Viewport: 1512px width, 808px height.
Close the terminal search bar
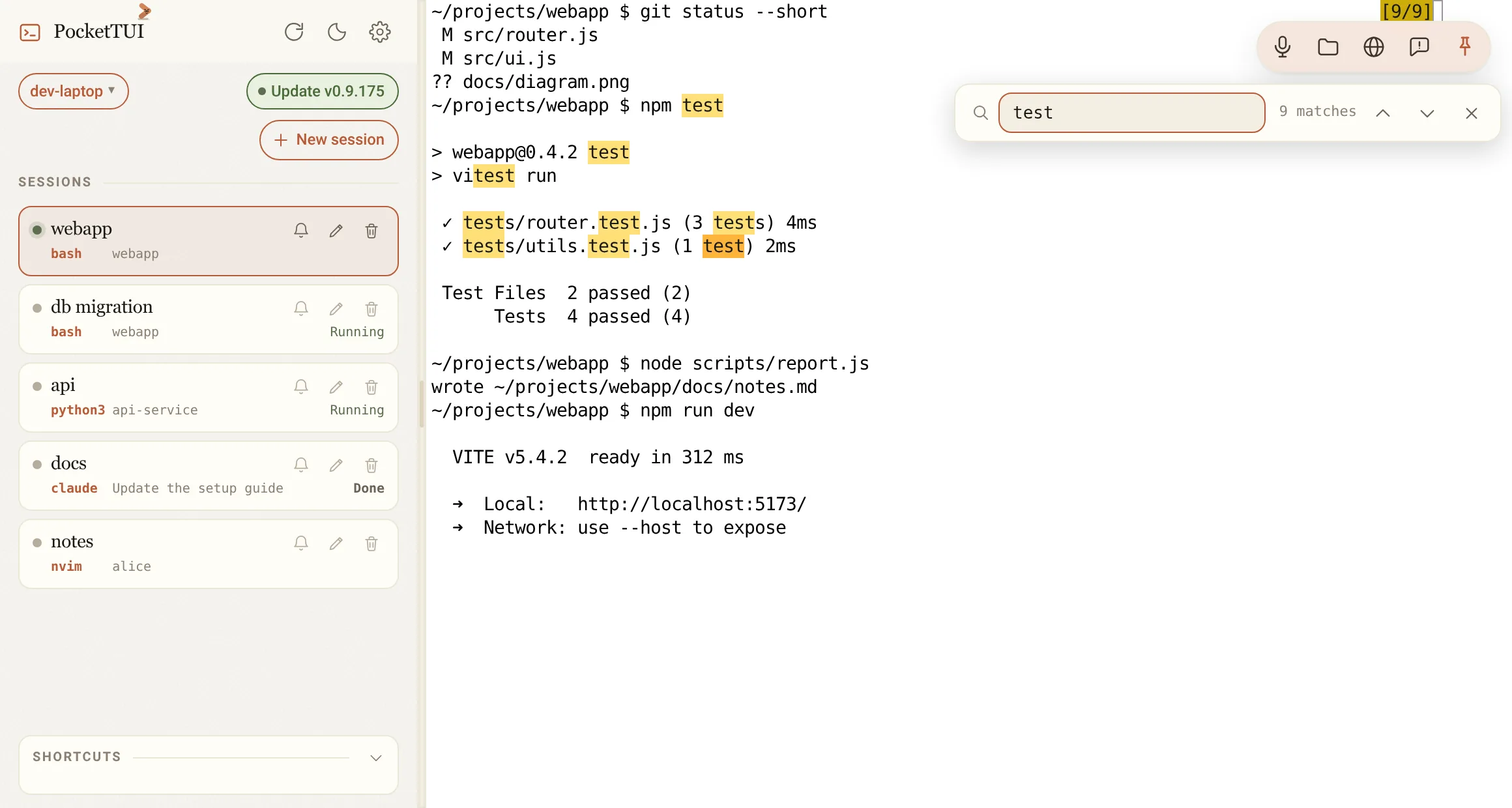tap(1472, 113)
